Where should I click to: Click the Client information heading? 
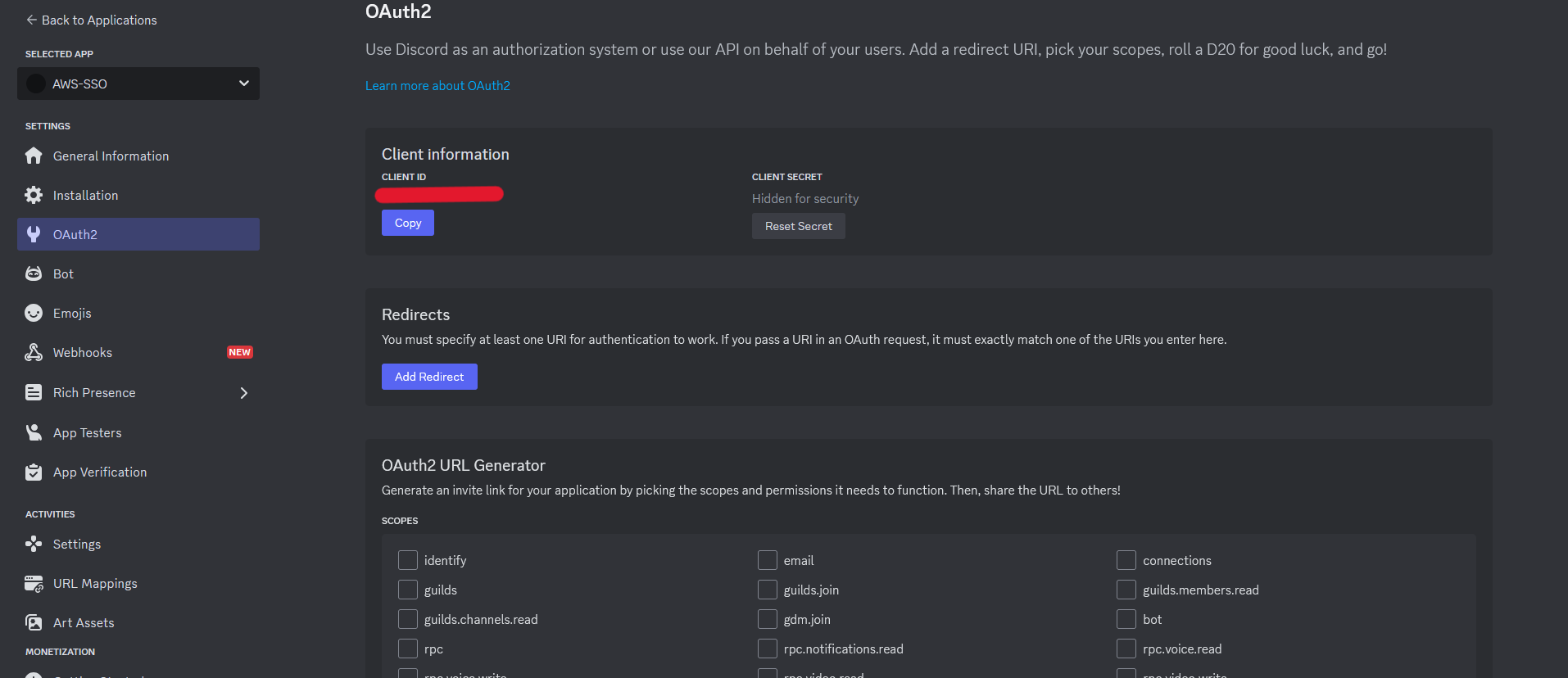[x=446, y=154]
